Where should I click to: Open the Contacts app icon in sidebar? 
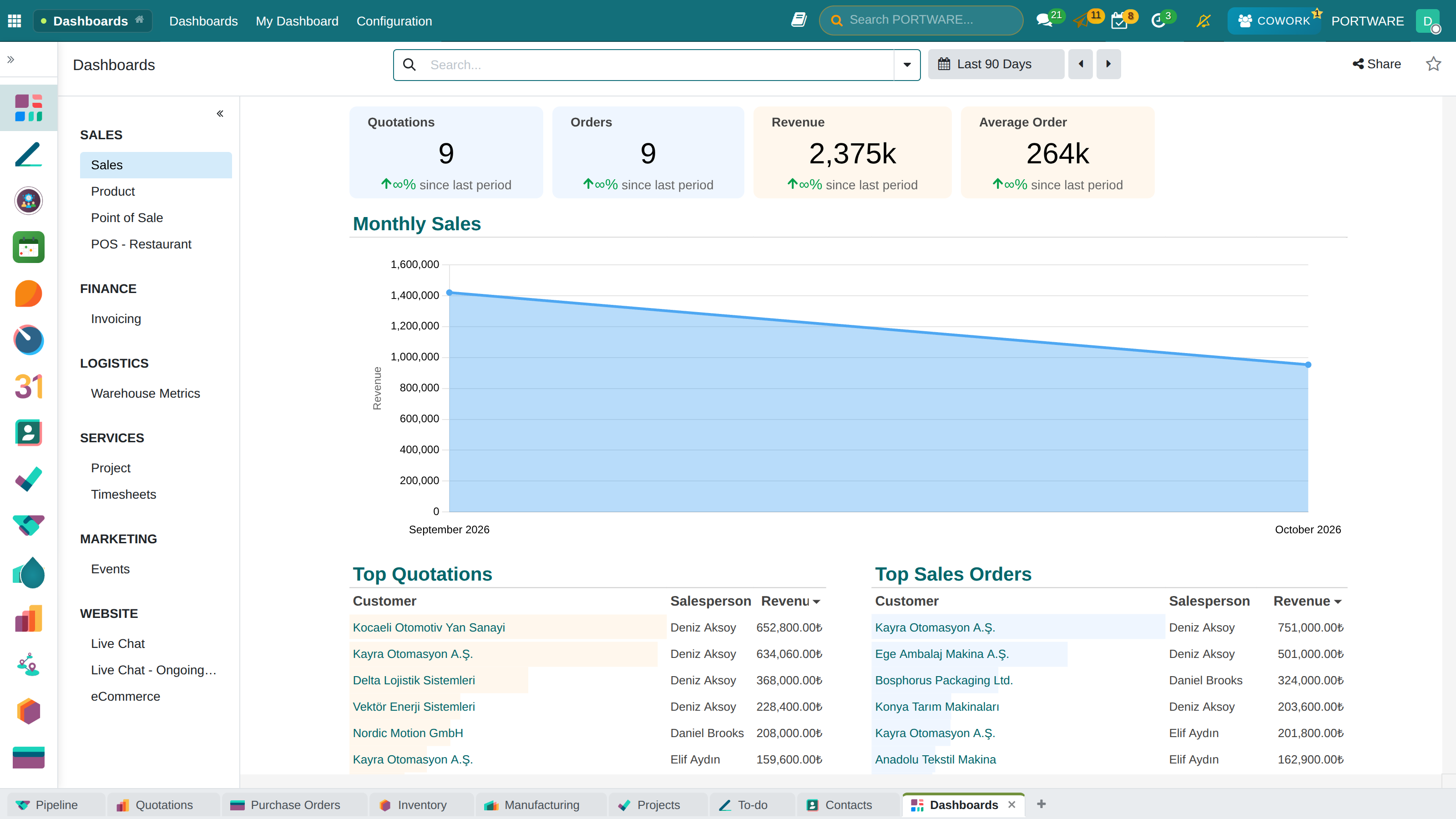(28, 433)
